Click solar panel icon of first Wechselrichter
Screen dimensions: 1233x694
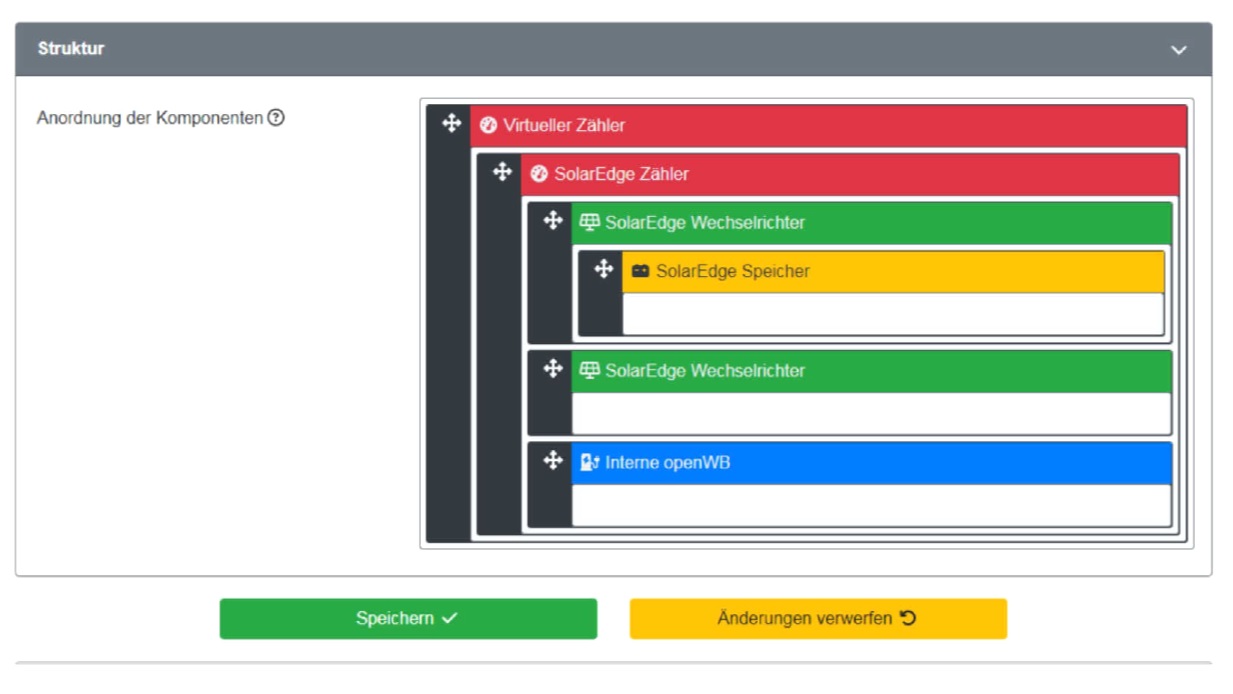(x=590, y=222)
